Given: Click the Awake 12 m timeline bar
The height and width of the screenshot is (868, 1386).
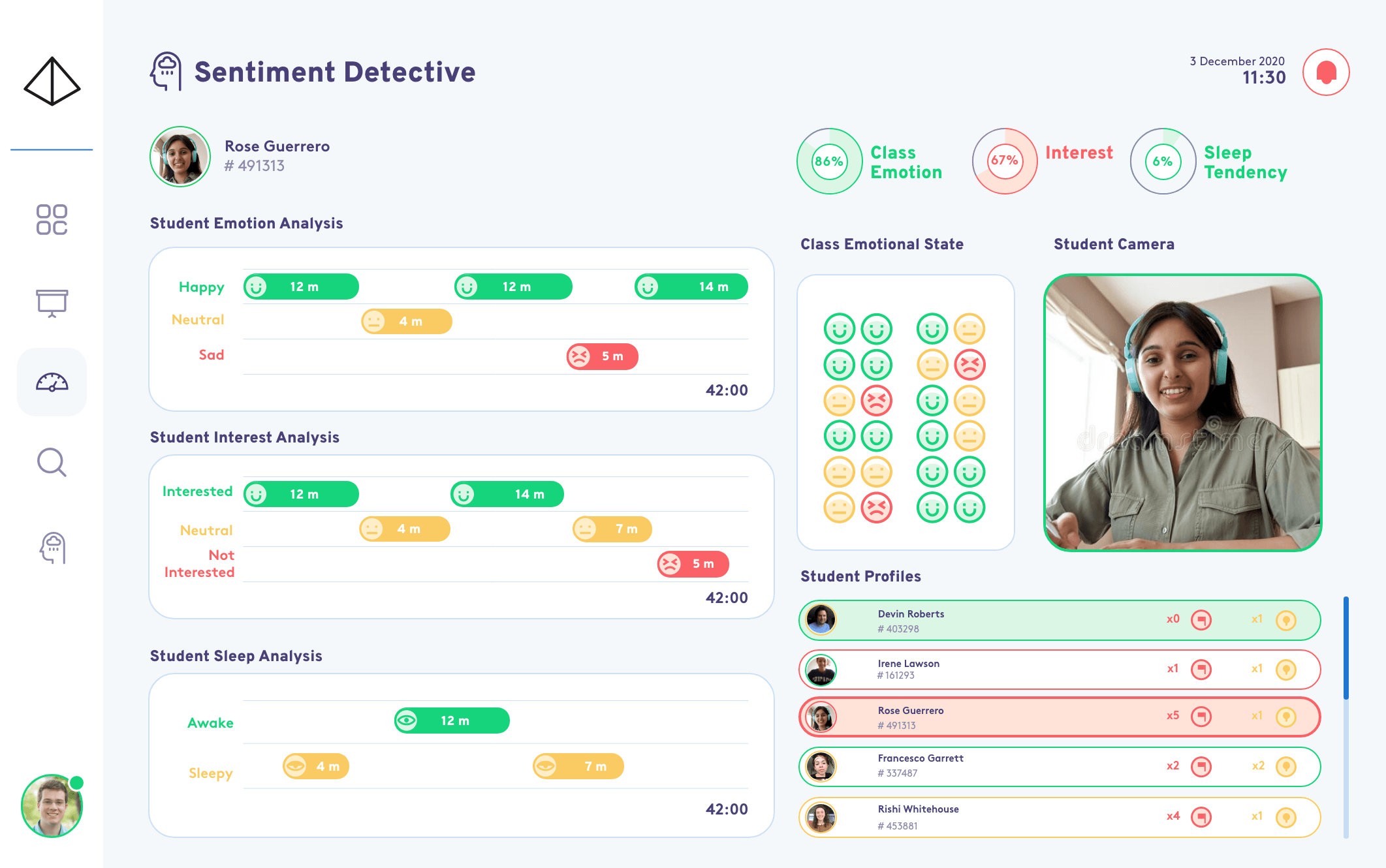Looking at the screenshot, I should click(x=452, y=721).
